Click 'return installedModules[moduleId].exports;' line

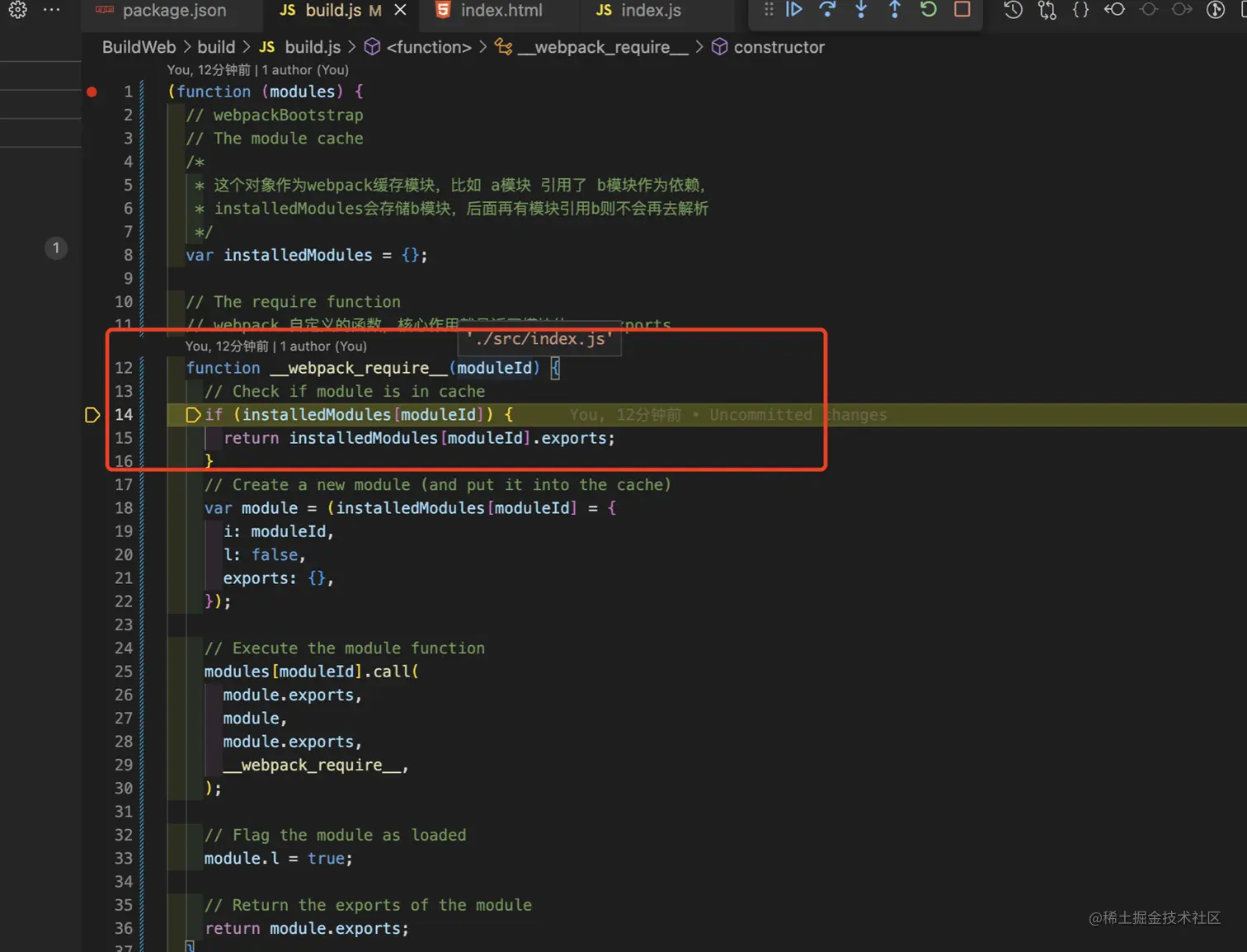coord(419,438)
